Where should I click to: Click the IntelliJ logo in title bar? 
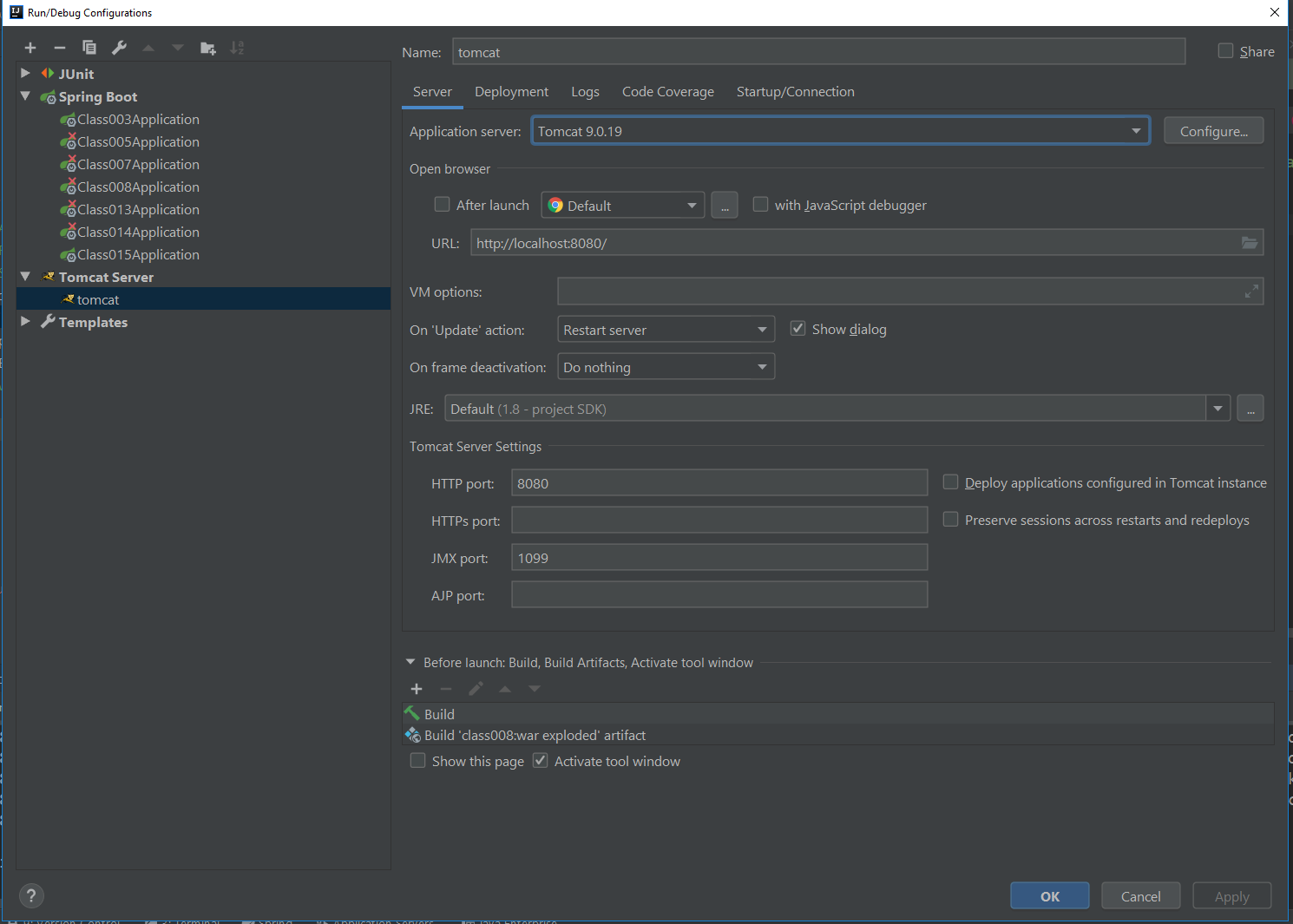point(16,12)
